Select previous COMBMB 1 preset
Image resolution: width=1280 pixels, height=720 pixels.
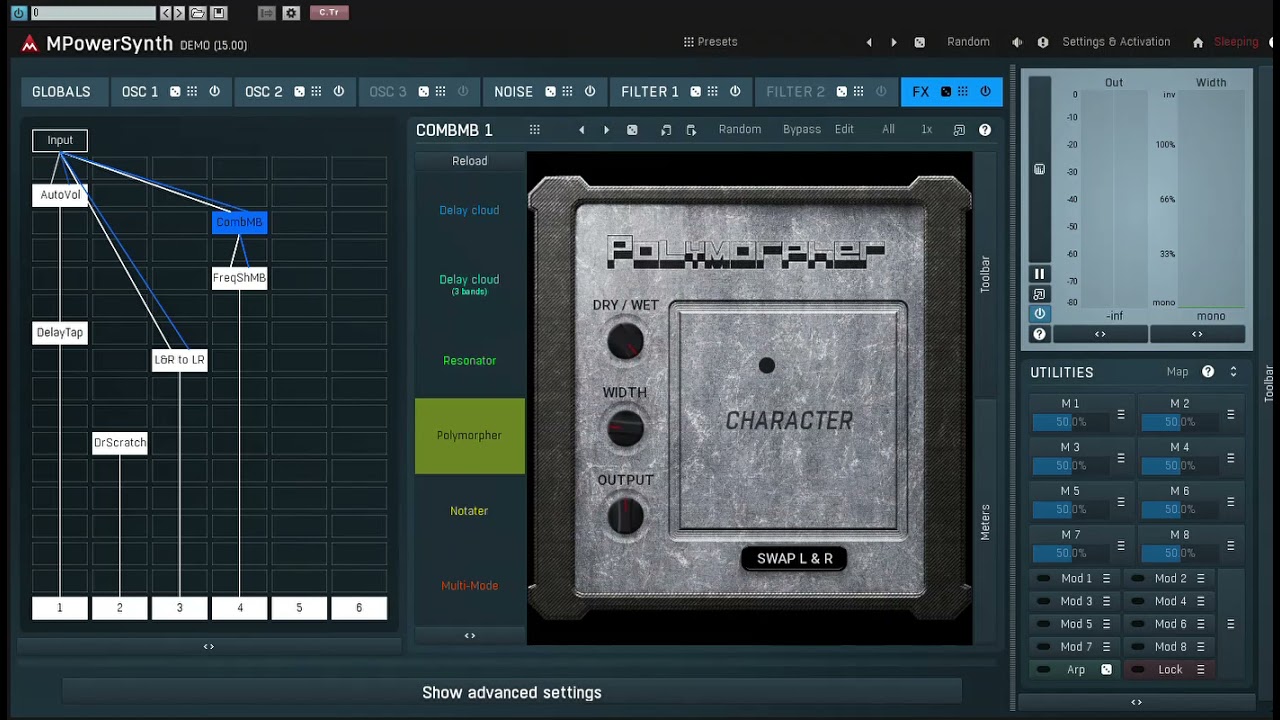pyautogui.click(x=582, y=130)
